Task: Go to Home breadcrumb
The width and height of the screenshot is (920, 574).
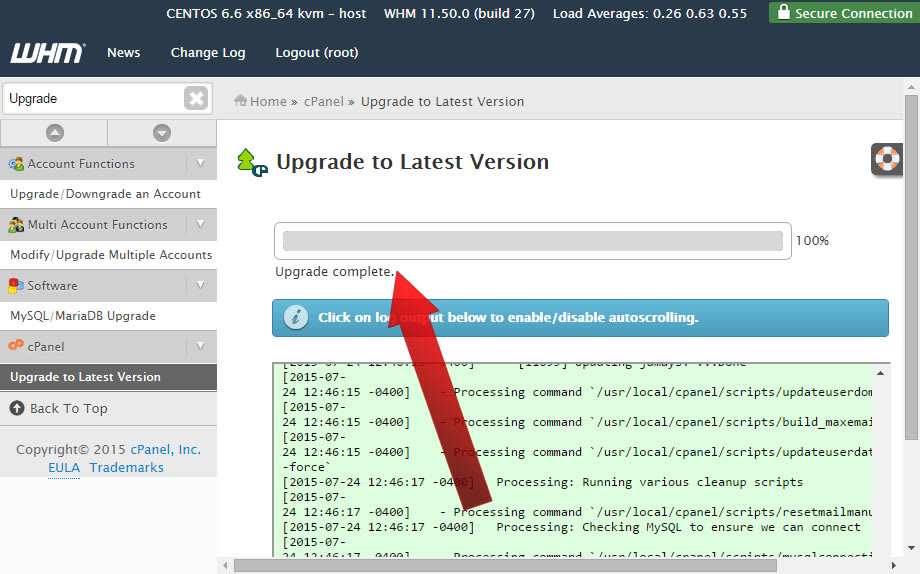Action: click(x=268, y=102)
